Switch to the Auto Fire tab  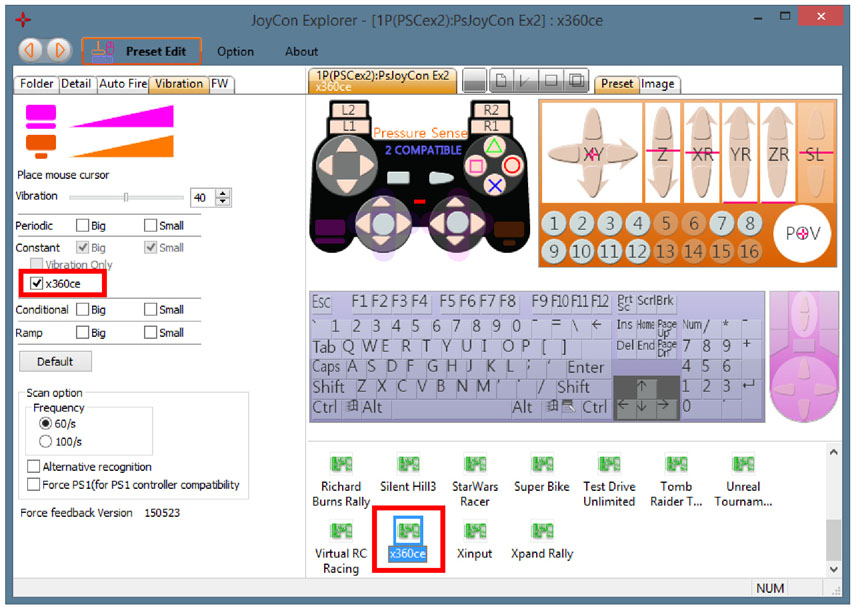click(123, 83)
